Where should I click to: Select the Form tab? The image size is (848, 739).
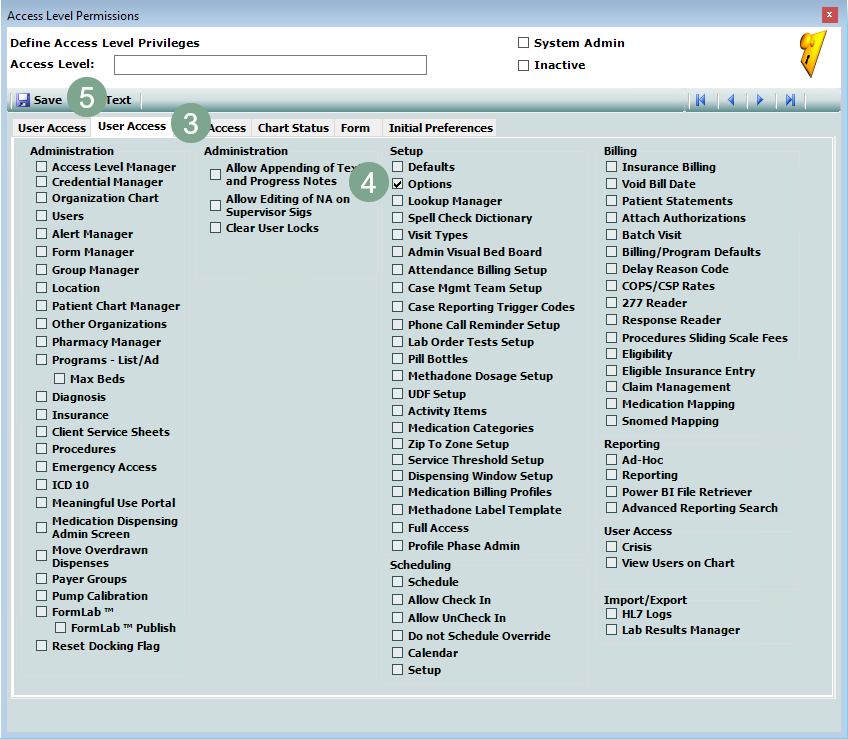point(355,128)
